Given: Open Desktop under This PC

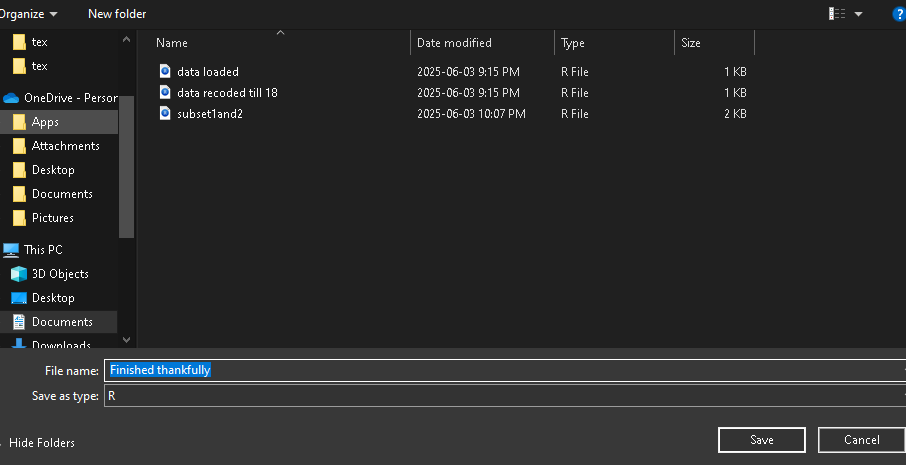Looking at the screenshot, I should point(53,298).
